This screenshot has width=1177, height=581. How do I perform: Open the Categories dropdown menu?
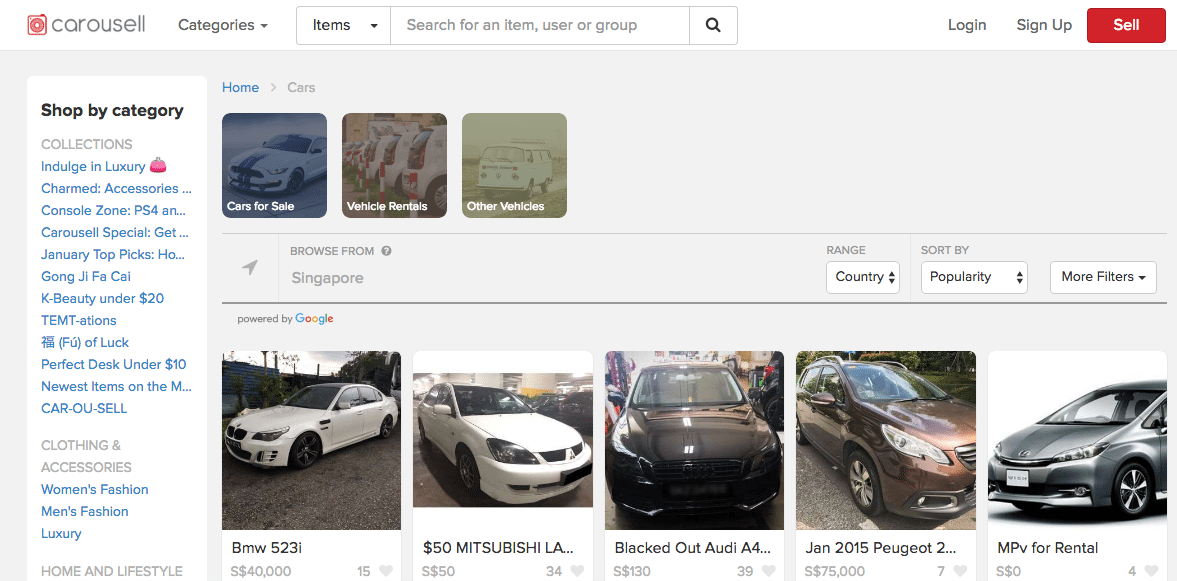[223, 25]
